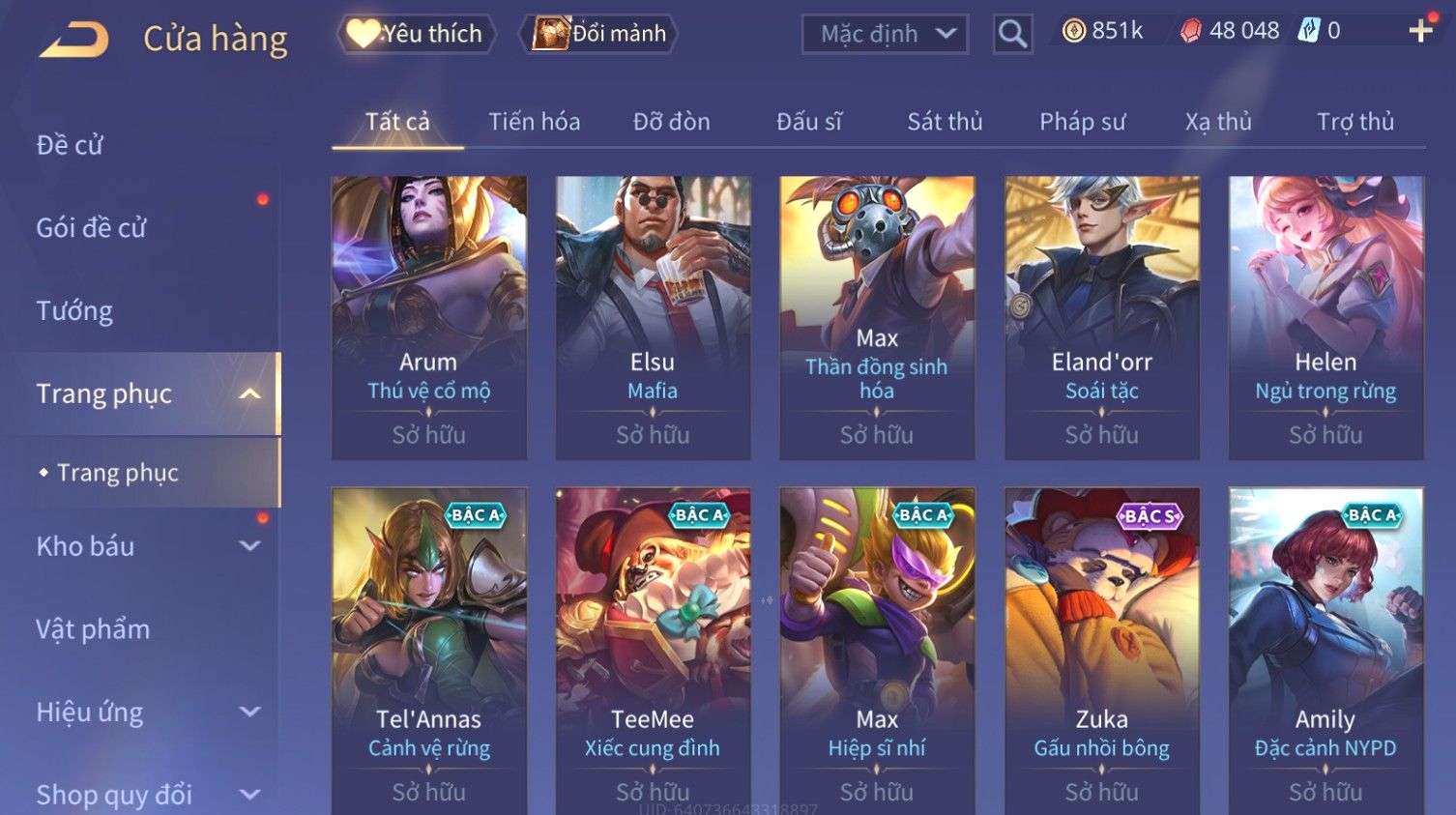Image resolution: width=1456 pixels, height=815 pixels.
Task: Open search with magnifying glass icon
Action: [x=1012, y=34]
